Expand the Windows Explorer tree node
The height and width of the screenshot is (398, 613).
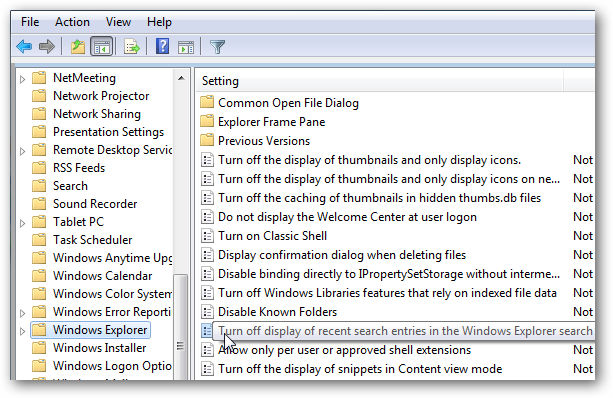point(22,331)
